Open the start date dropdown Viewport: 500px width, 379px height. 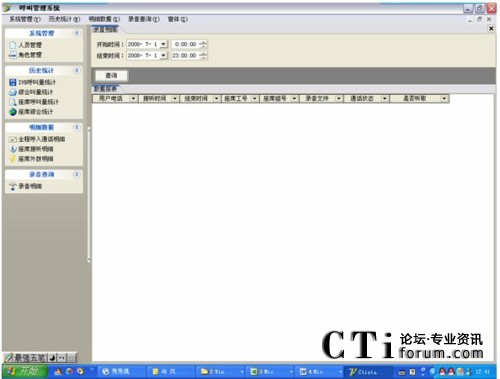(x=163, y=44)
